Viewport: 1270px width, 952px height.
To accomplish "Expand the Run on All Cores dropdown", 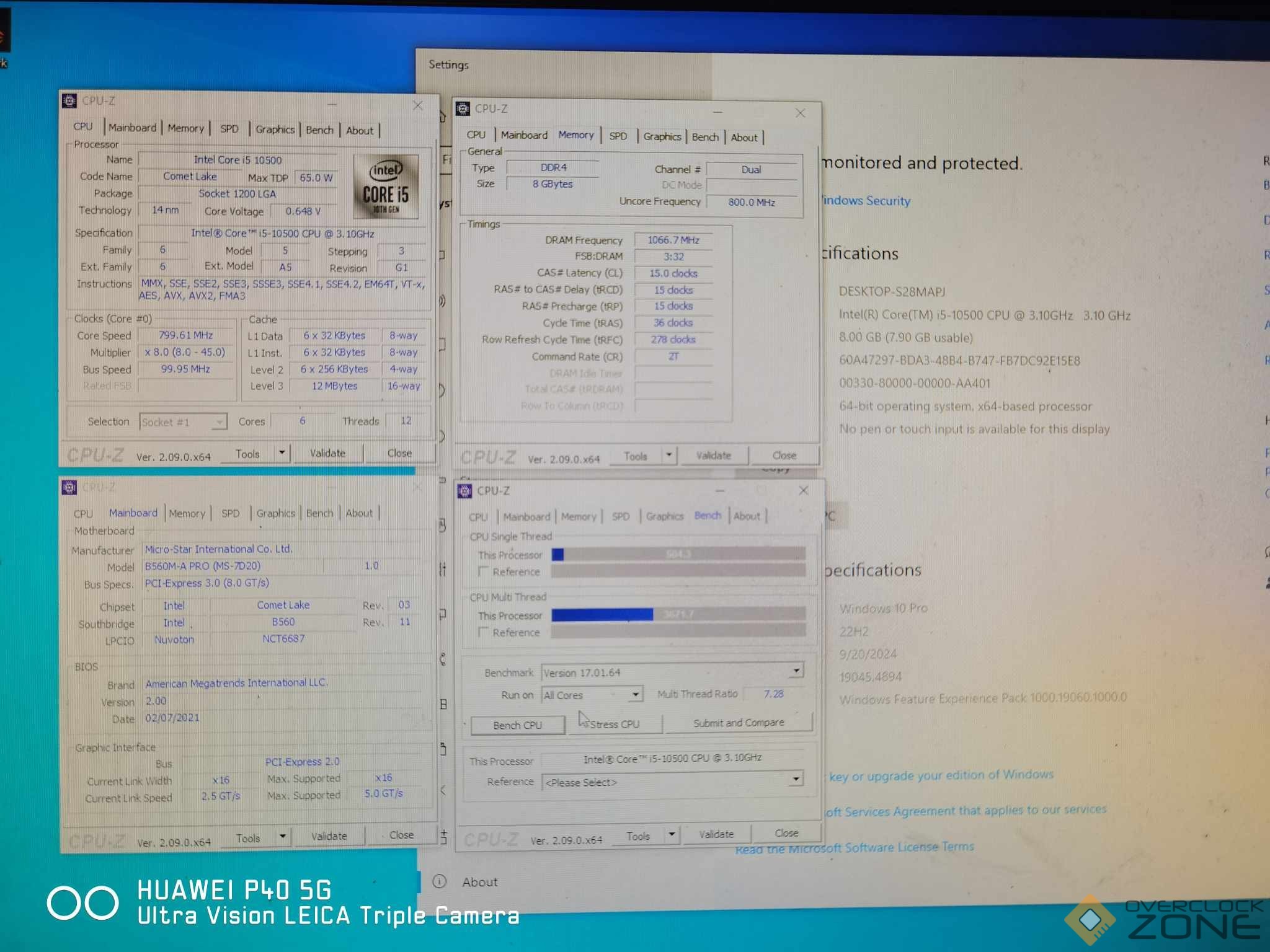I will tap(634, 694).
